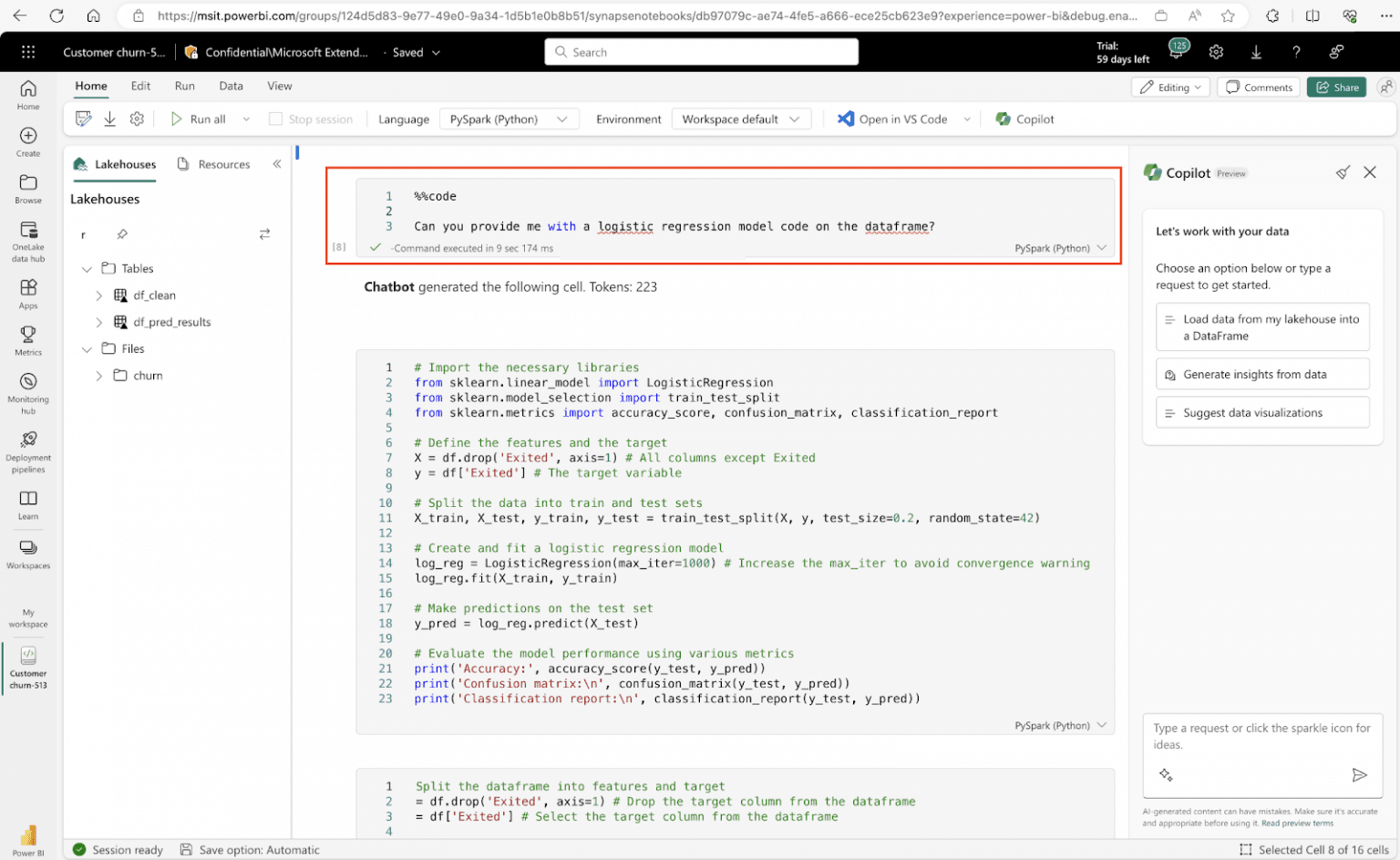The image size is (1400, 860).
Task: Open notebook settings via the gear icon
Action: 137,119
